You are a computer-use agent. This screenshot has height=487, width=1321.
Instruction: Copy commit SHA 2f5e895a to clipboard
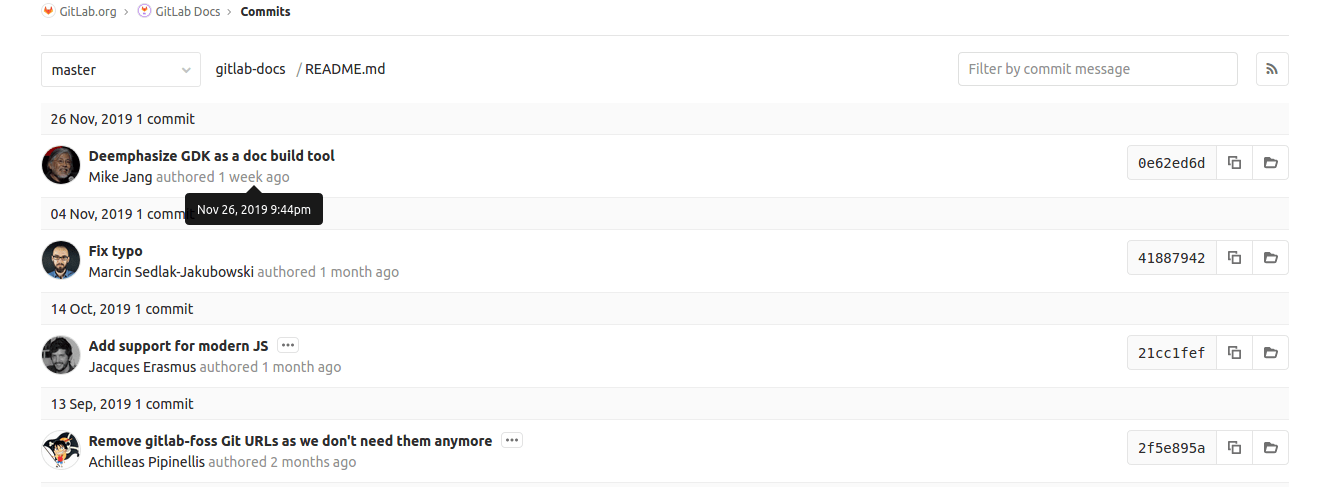point(1235,448)
